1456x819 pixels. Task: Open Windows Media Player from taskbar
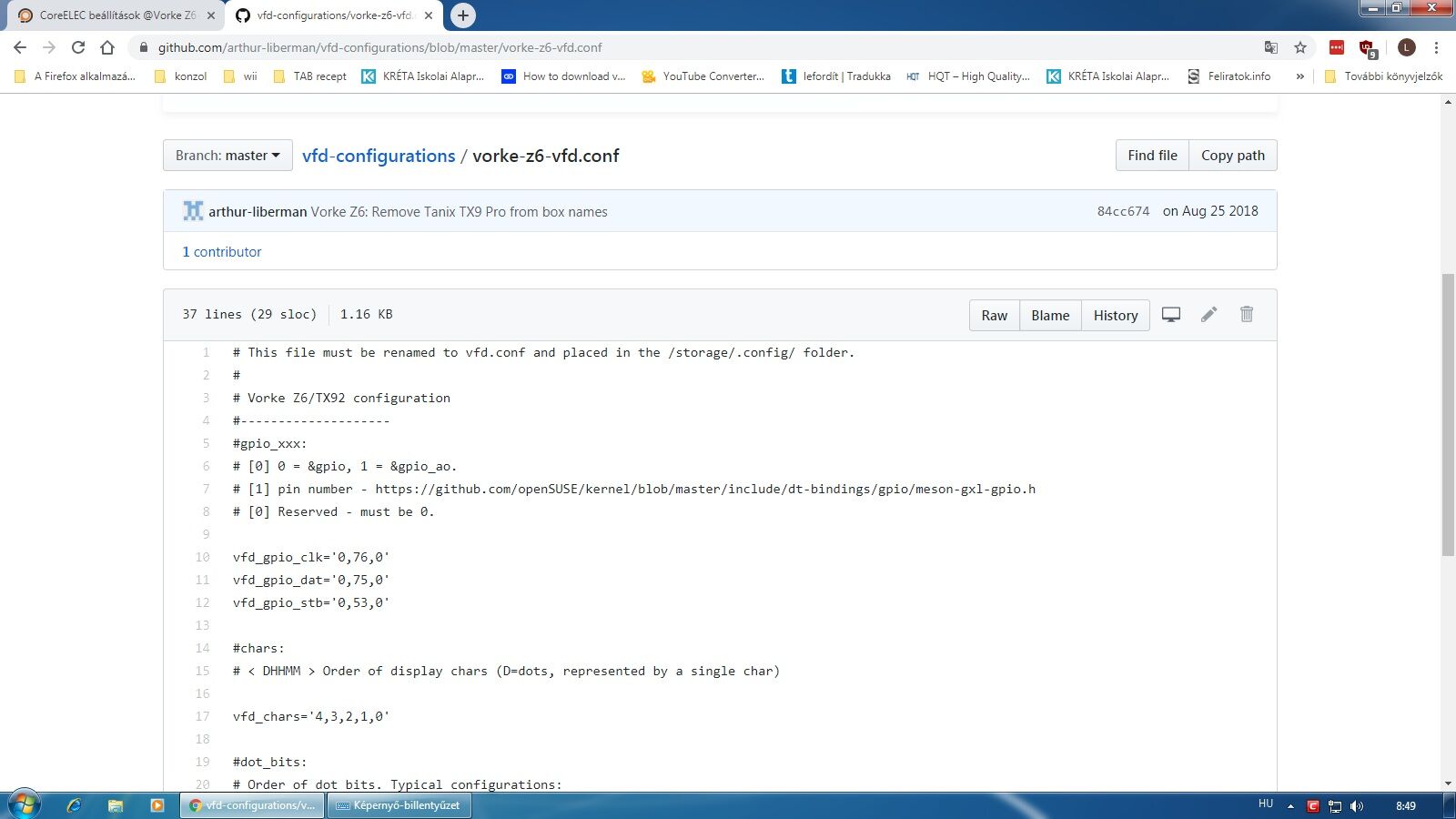pyautogui.click(x=157, y=805)
